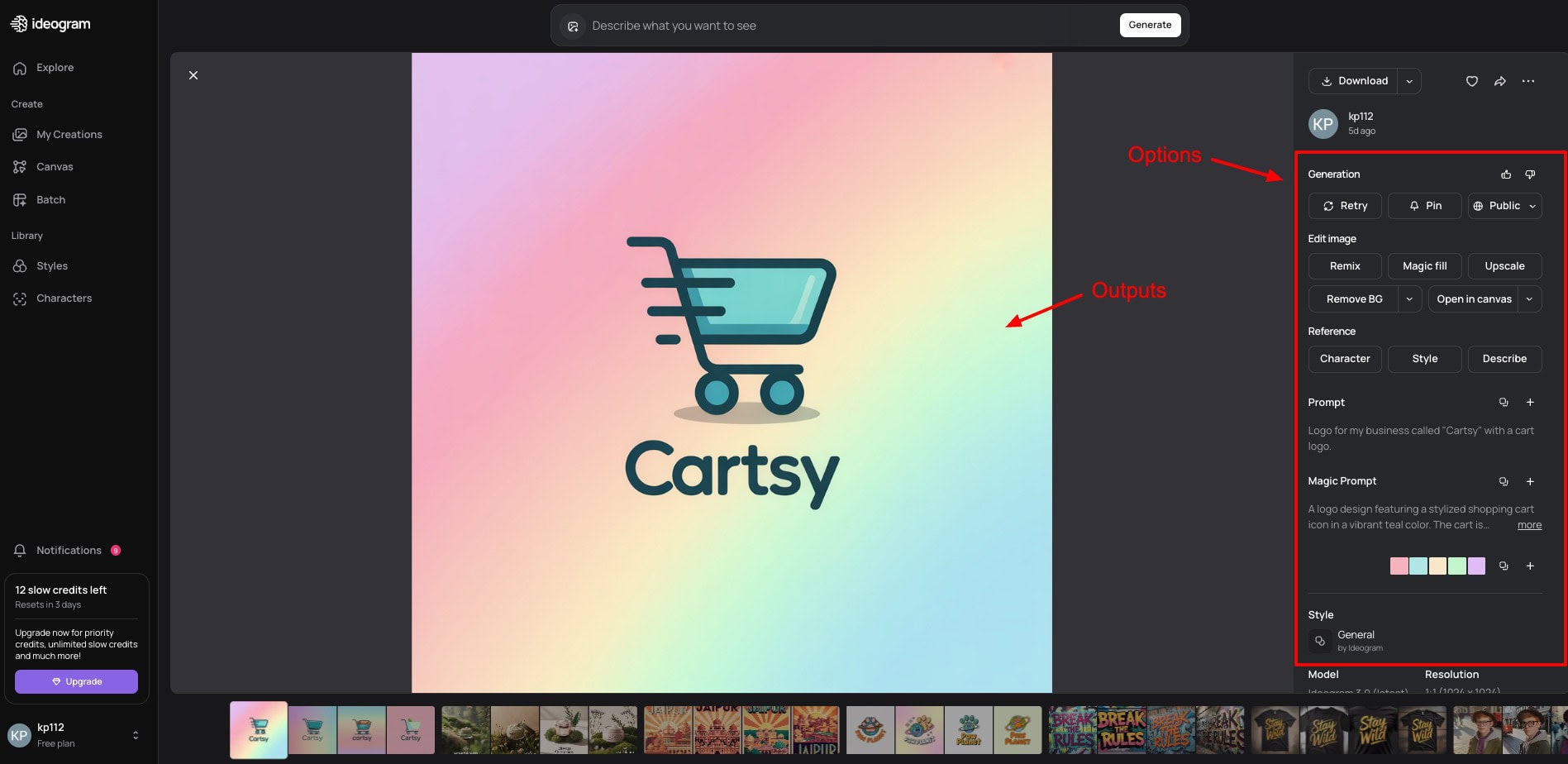The image size is (1568, 764).
Task: Click the heart icon to like the image
Action: (x=1471, y=81)
